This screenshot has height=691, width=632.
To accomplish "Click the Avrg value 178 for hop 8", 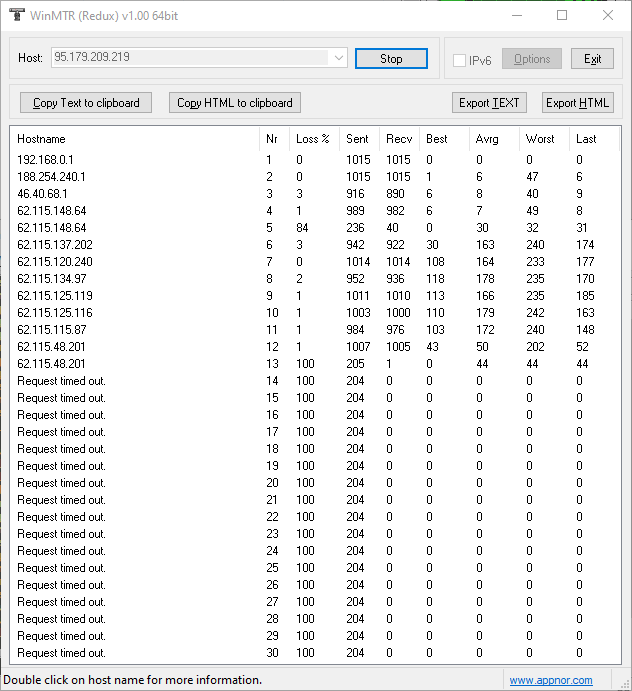I will (485, 279).
